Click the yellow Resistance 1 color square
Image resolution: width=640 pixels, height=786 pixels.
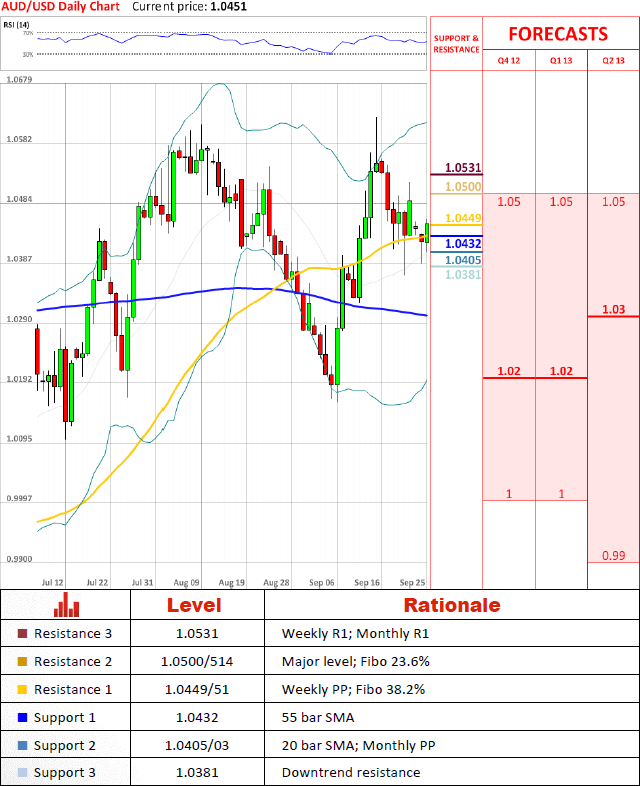pos(23,690)
